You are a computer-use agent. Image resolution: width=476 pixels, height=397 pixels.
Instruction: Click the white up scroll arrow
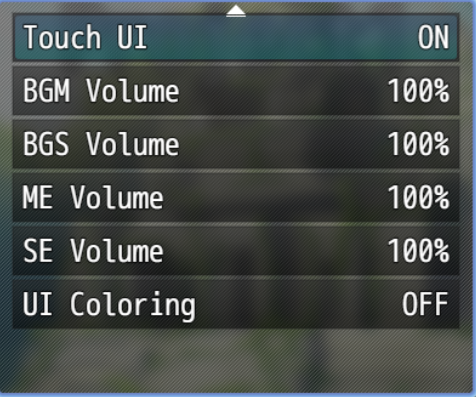point(236,11)
